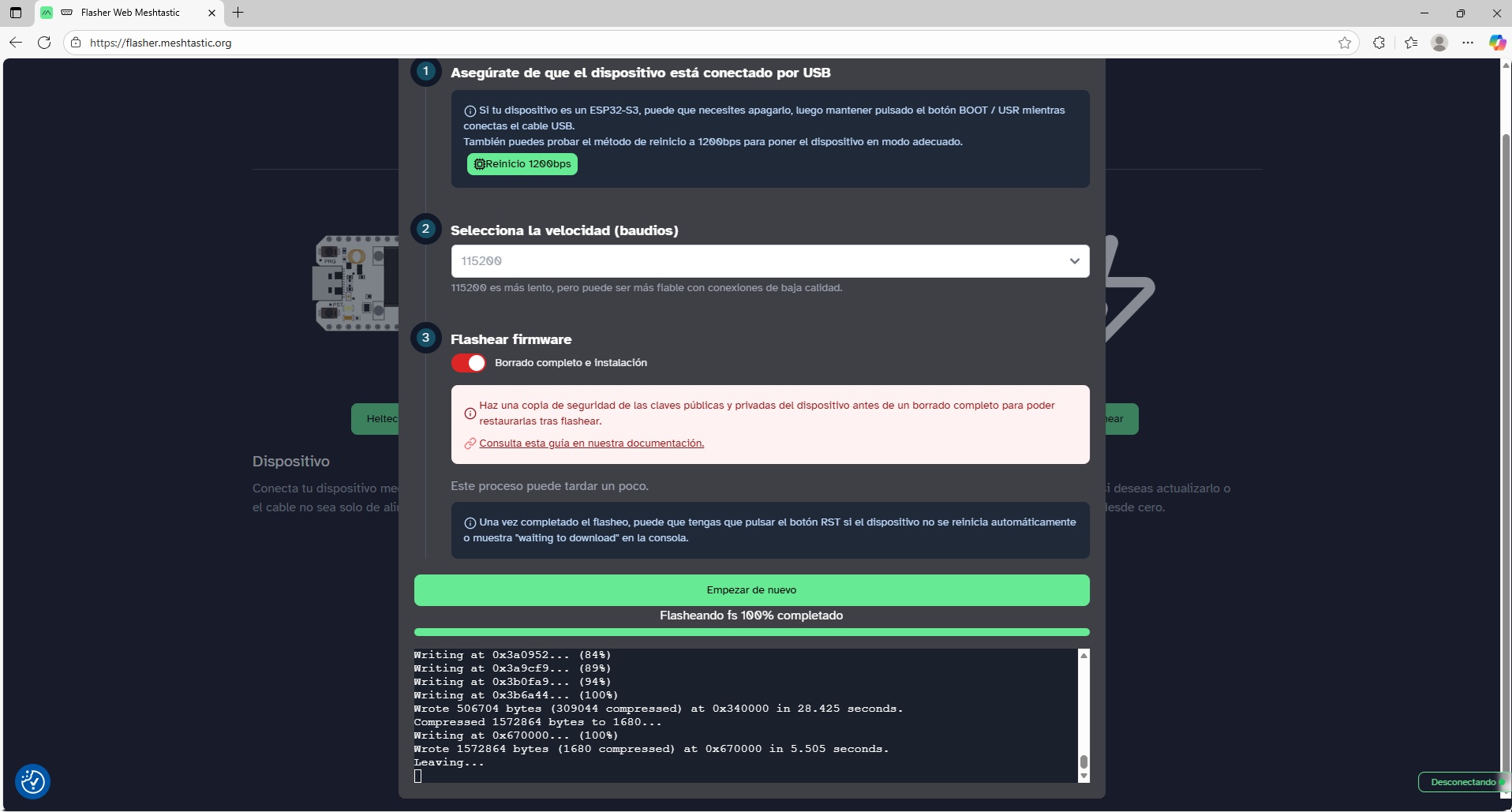Open the documentation guide link

coord(591,443)
